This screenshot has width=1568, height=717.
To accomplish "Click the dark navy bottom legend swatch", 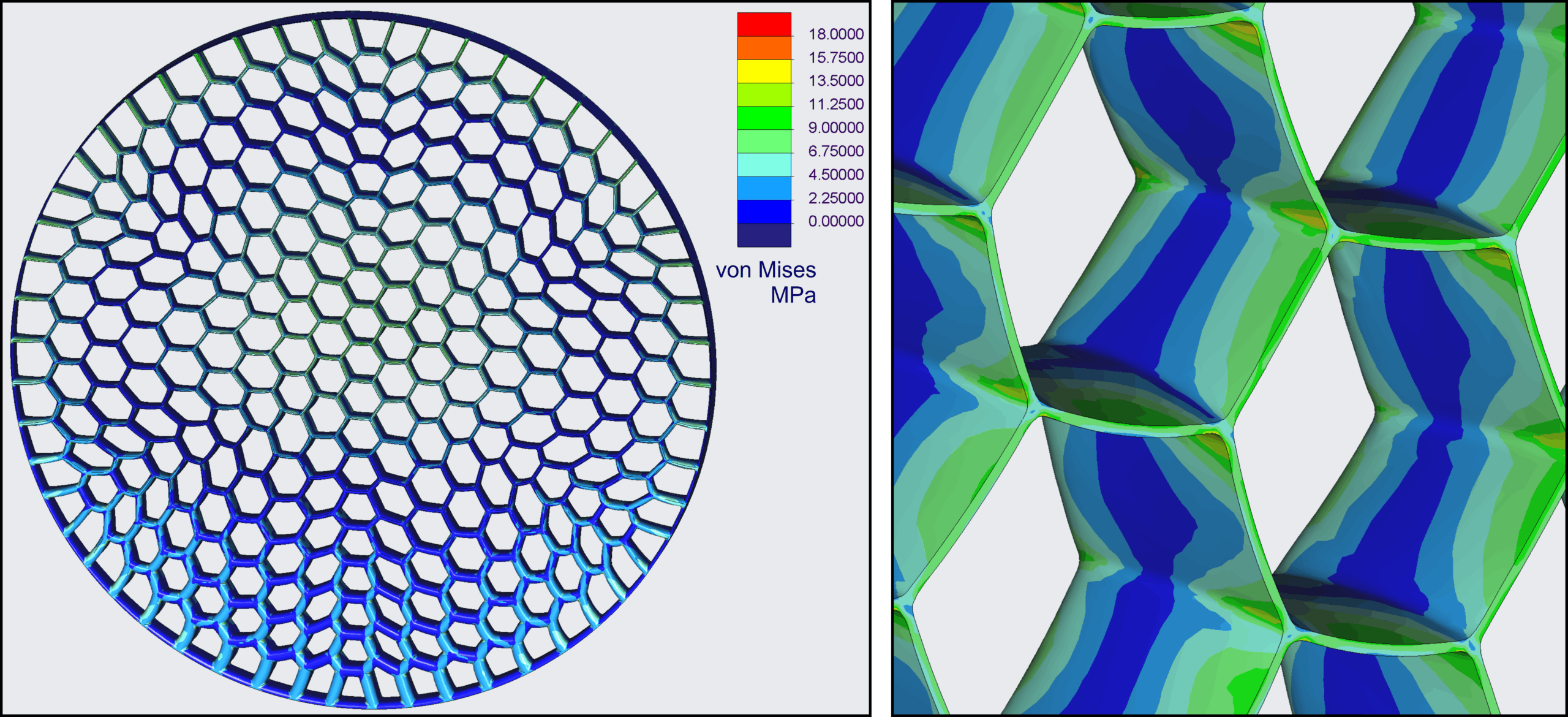I will [764, 235].
